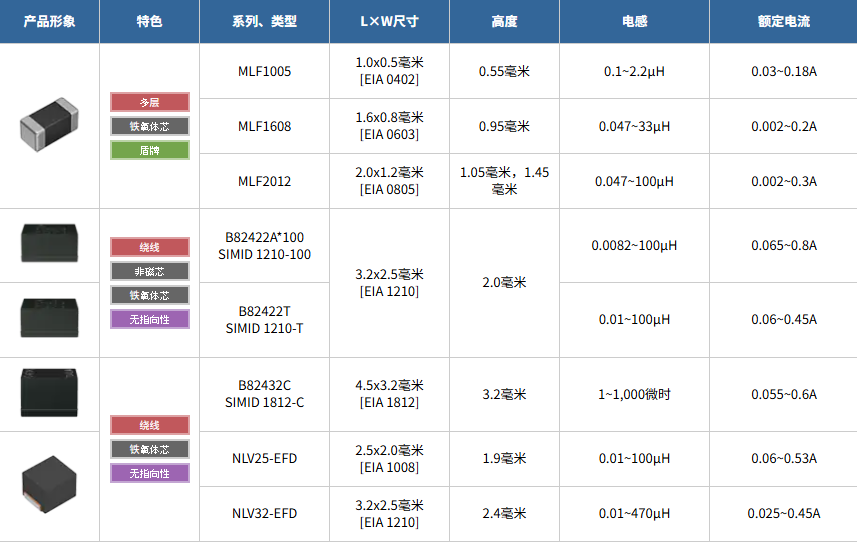Click the 0.002~0.3A rated current value
The image size is (857, 543).
pyautogui.click(x=784, y=181)
